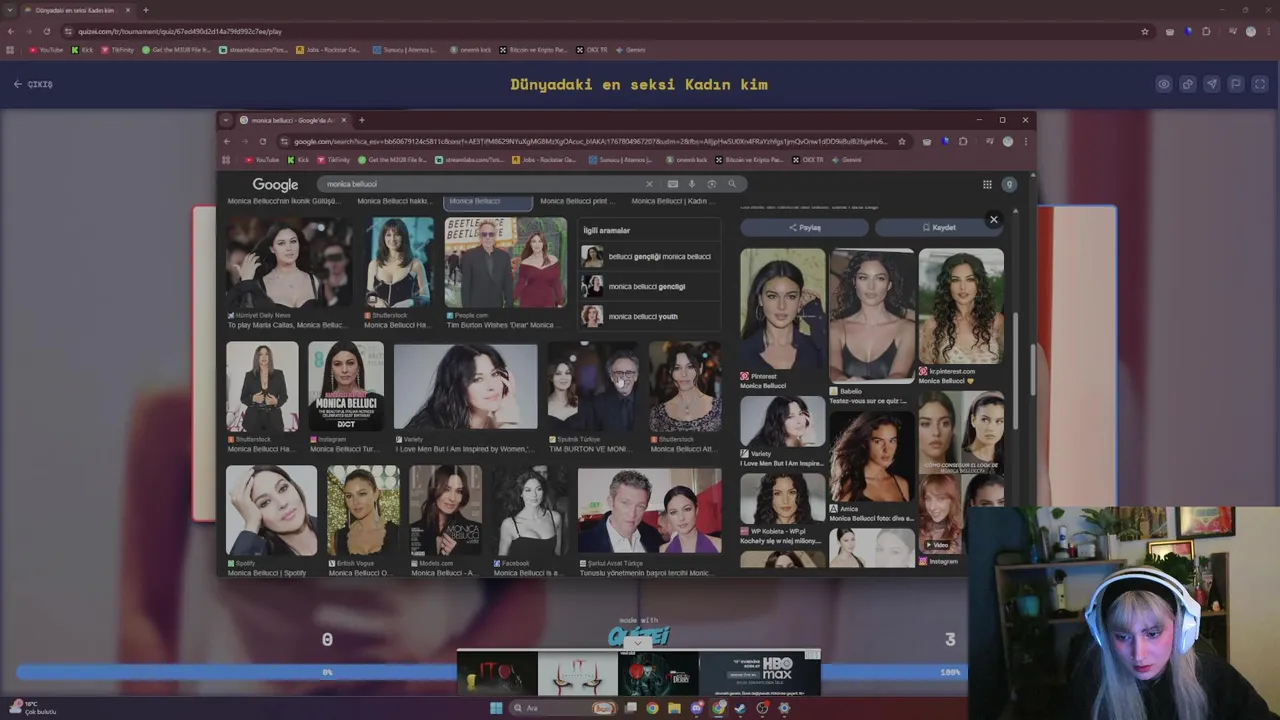Open the Windows Start menu
This screenshot has height=720, width=1280.
[495, 708]
